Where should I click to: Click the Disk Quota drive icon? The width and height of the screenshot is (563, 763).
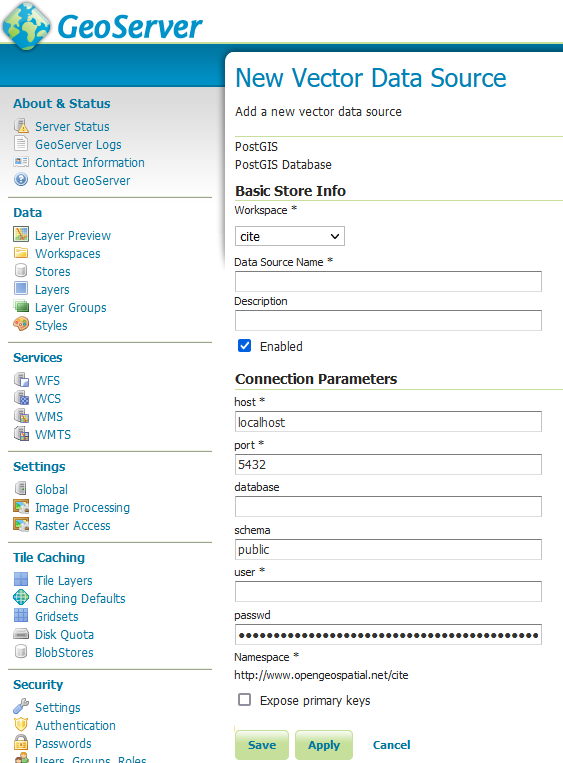tap(21, 634)
